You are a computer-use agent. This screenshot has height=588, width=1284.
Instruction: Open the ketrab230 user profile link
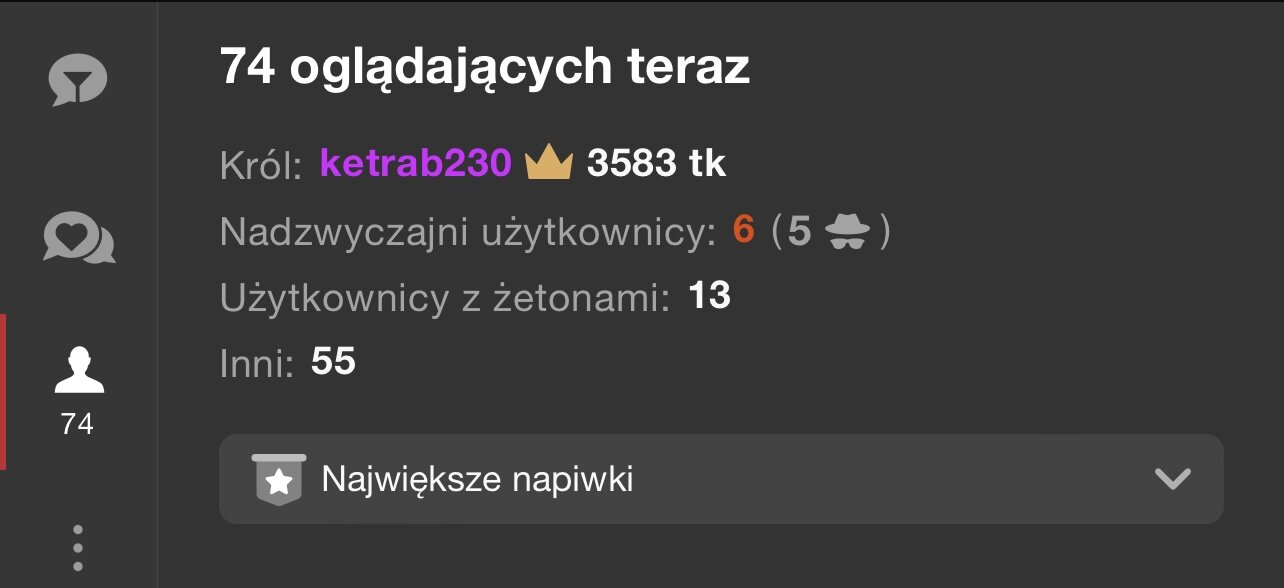click(416, 162)
